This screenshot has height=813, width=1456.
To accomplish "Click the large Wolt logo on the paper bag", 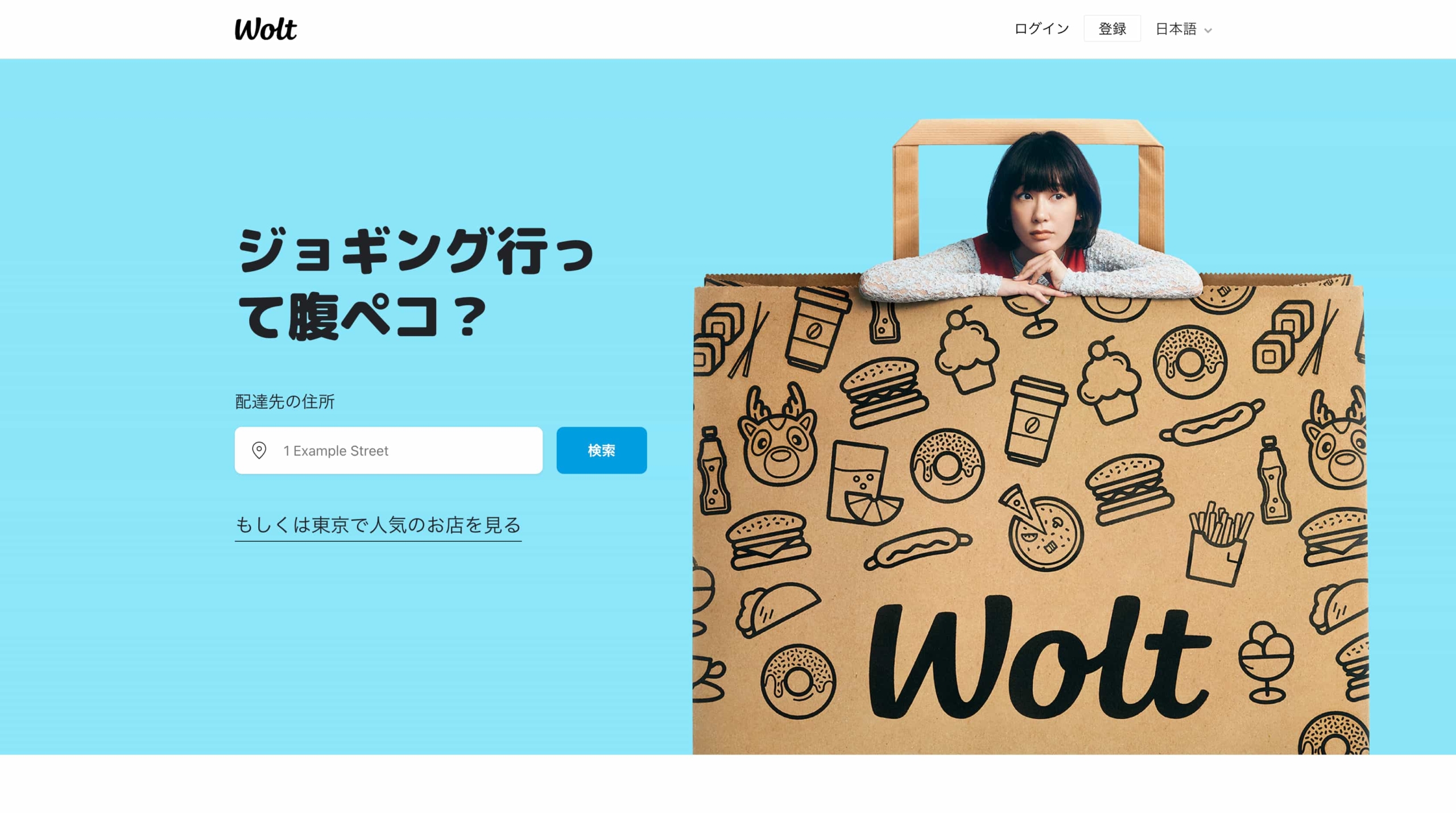I will click(1039, 657).
